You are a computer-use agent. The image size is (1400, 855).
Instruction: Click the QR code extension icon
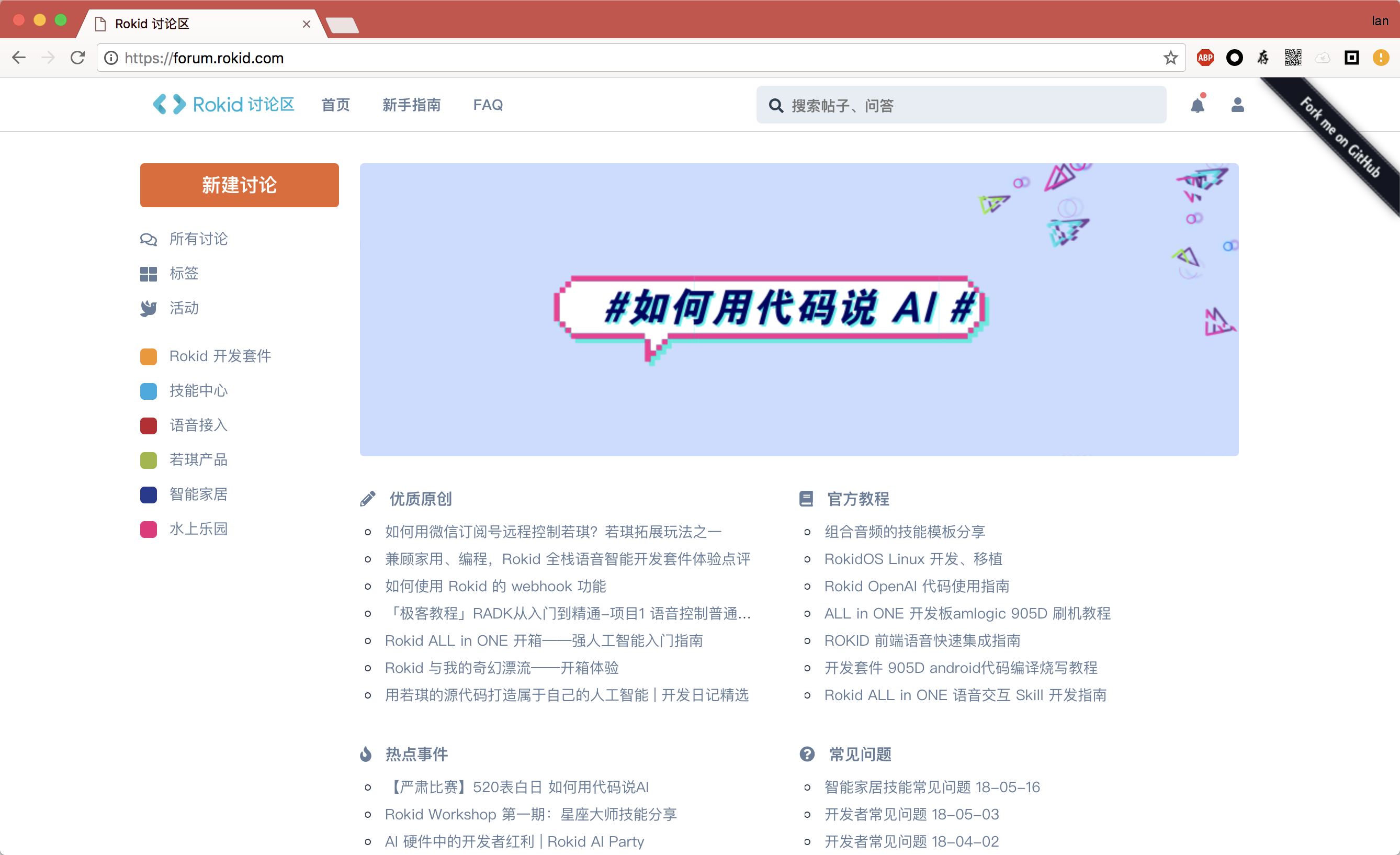[x=1293, y=58]
